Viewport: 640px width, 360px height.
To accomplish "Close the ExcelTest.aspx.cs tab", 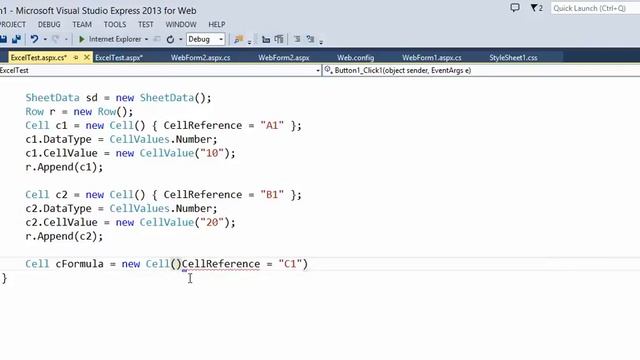I will pos(87,58).
